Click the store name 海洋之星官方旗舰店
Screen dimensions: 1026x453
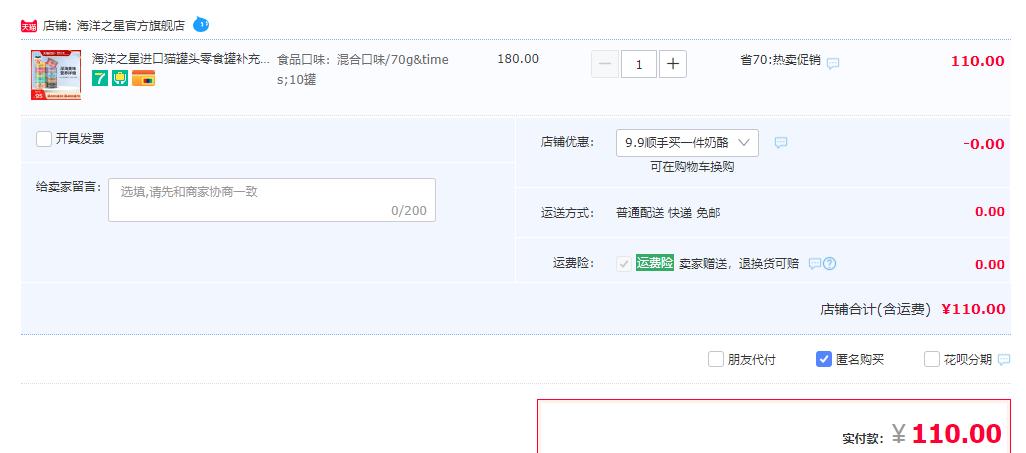click(130, 26)
